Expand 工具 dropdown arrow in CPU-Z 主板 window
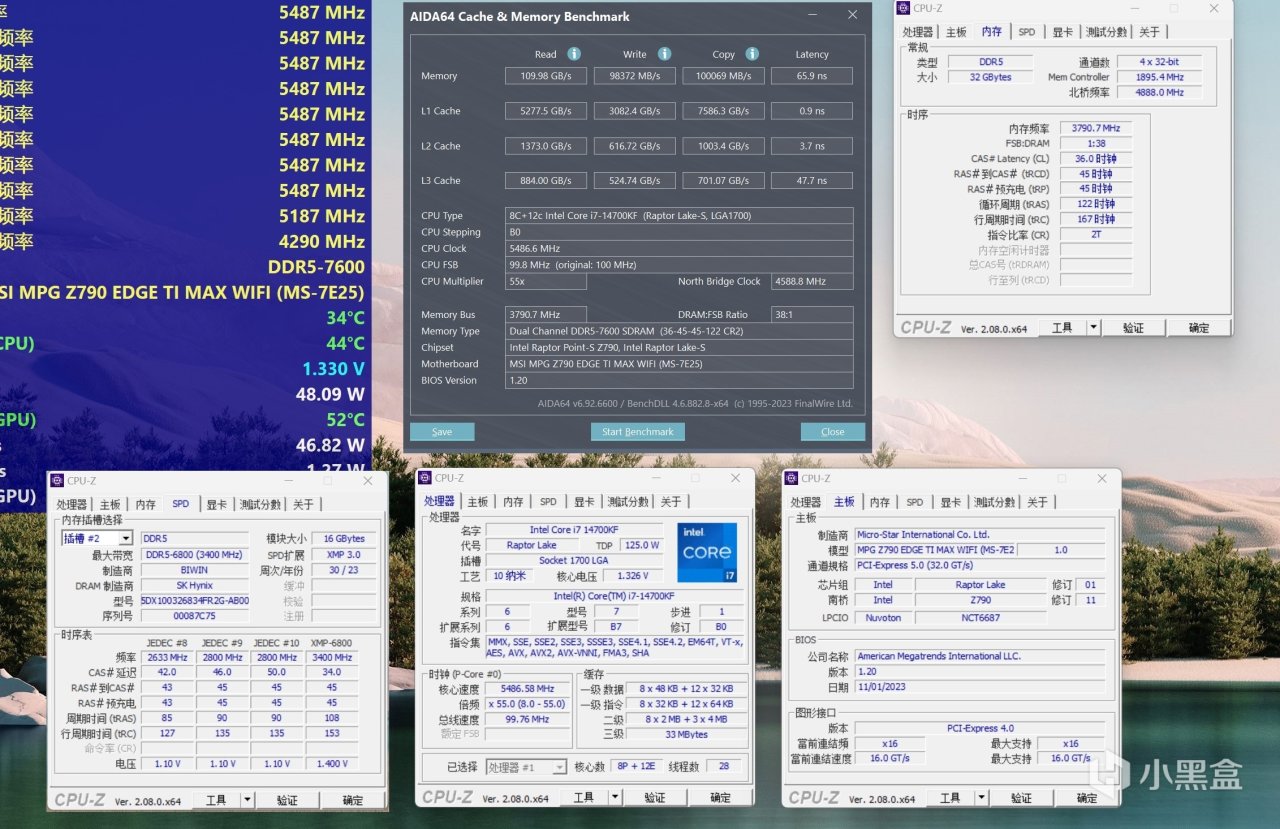The image size is (1280, 829). [x=981, y=798]
